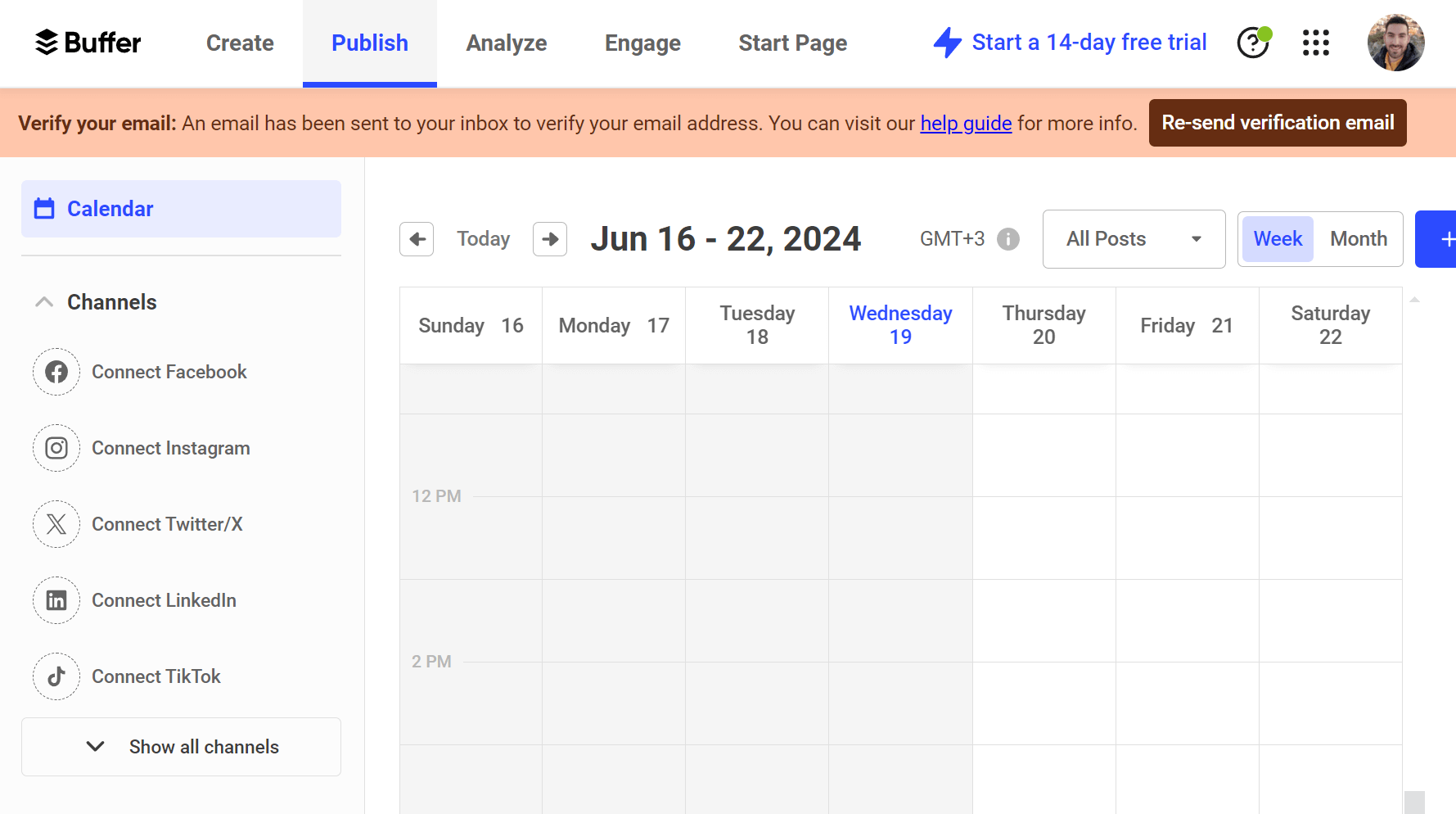Open the Engage tab
This screenshot has height=814, width=1456.
coord(642,43)
